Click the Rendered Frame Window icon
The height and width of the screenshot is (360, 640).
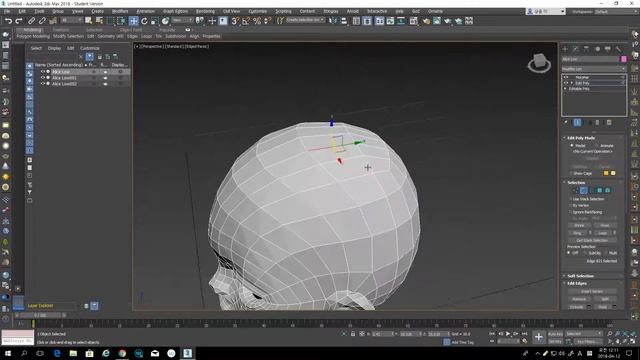pyautogui.click(x=437, y=21)
